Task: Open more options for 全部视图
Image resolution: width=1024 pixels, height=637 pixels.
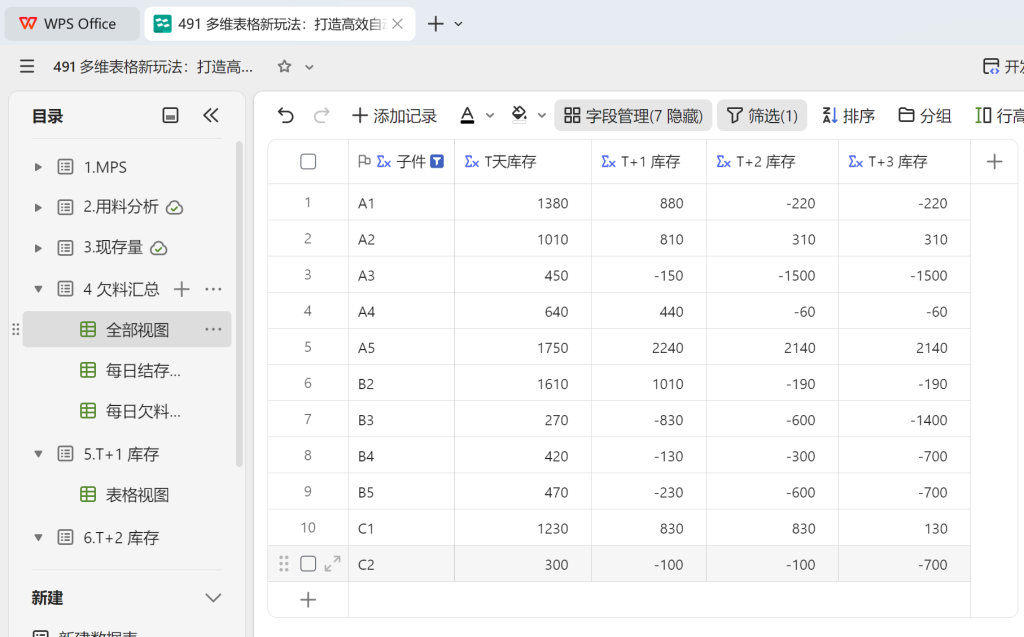Action: (x=214, y=329)
